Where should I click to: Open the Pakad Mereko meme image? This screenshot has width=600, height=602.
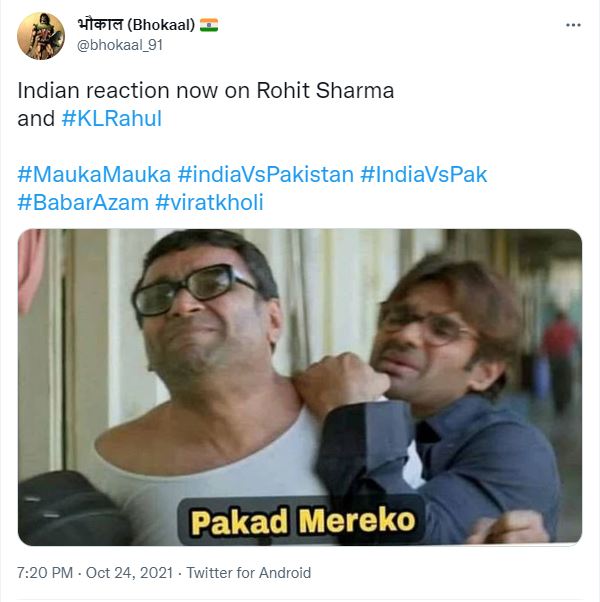click(300, 387)
